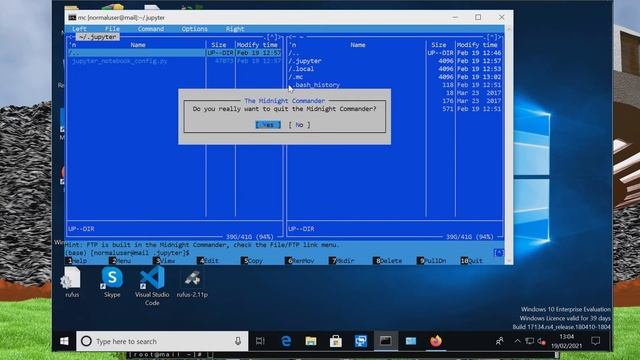This screenshot has width=640, height=360.
Task: Click the left panel history [^] button
Action: pos(273,37)
